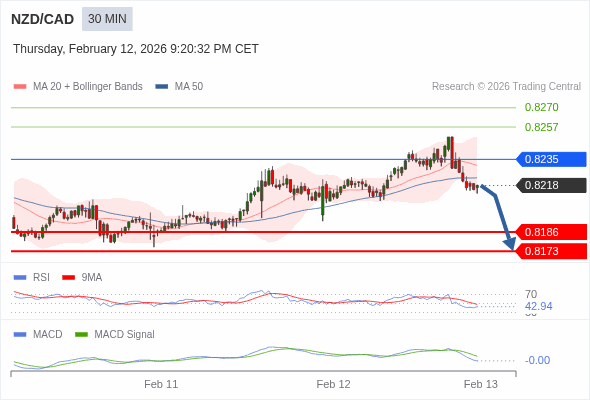Click the MACD Signal green legend swatch

81,335
